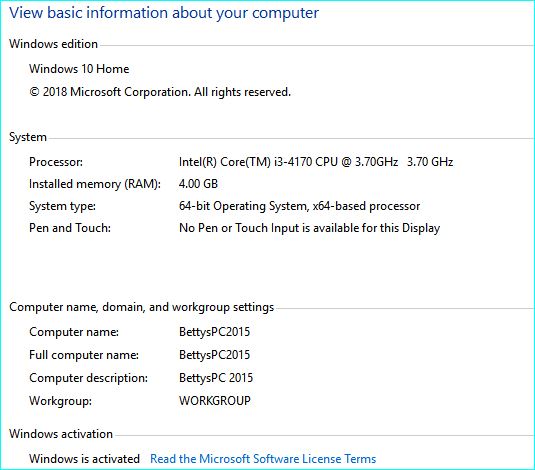Click the Pen and Touch label

70,228
